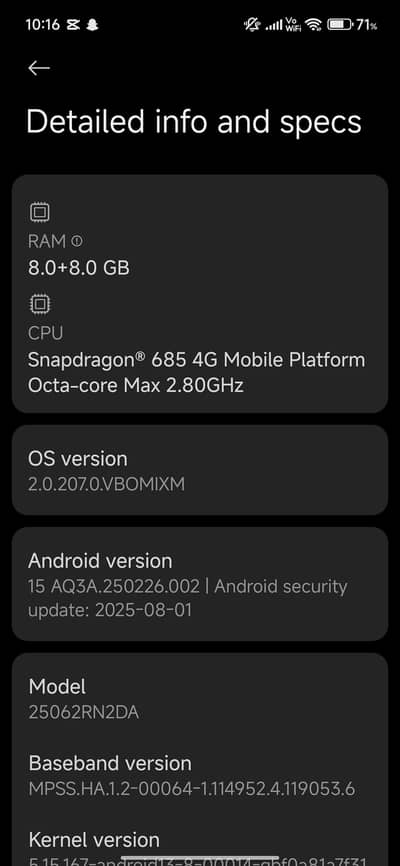400x866 pixels.
Task: Tap the battery icon in status bar
Action: point(339,24)
